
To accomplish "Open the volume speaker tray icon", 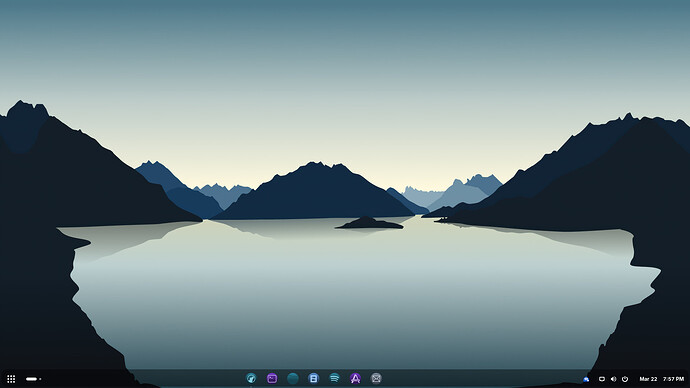I will point(613,379).
